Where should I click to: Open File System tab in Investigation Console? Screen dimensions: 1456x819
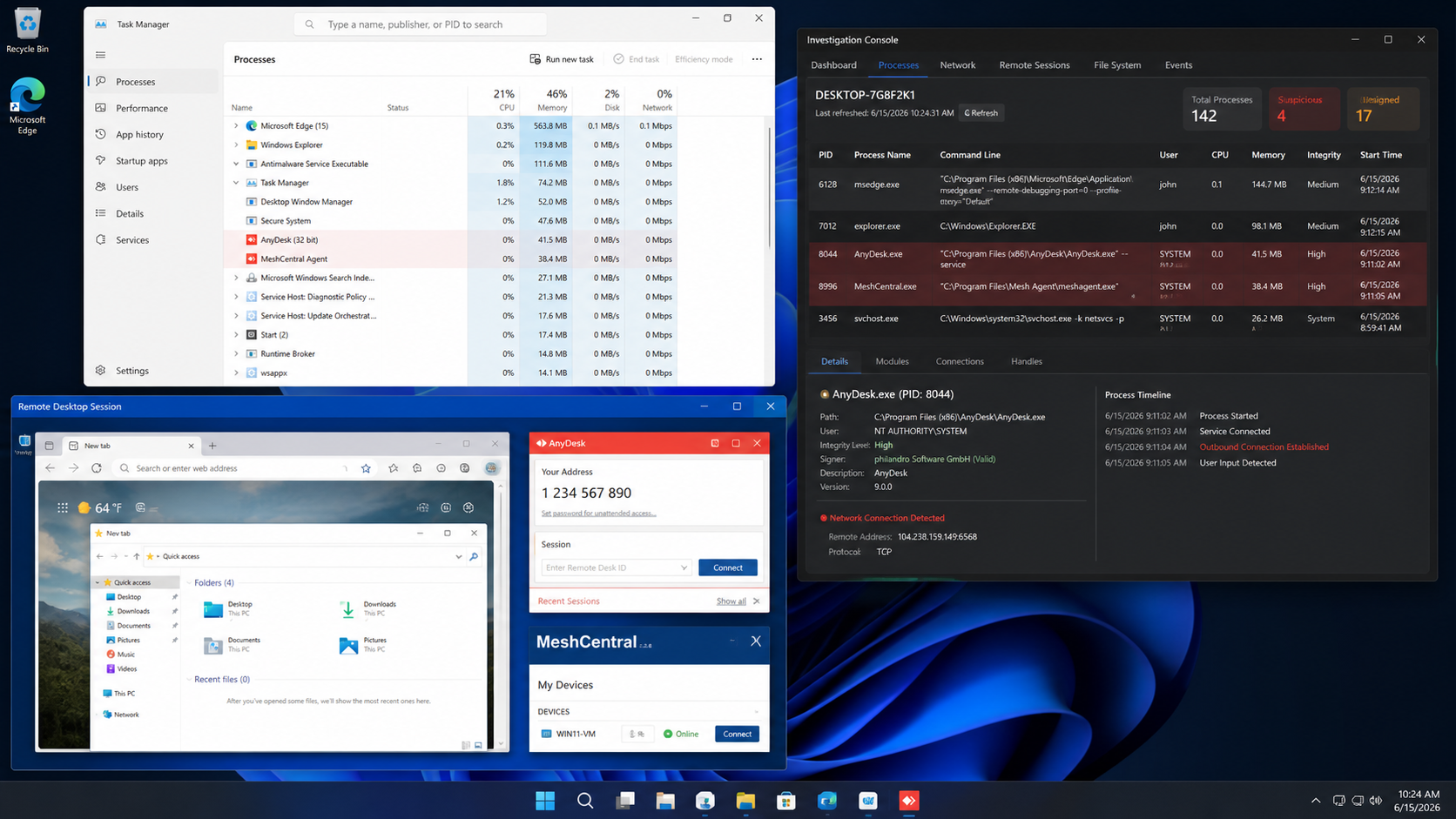click(x=1117, y=65)
